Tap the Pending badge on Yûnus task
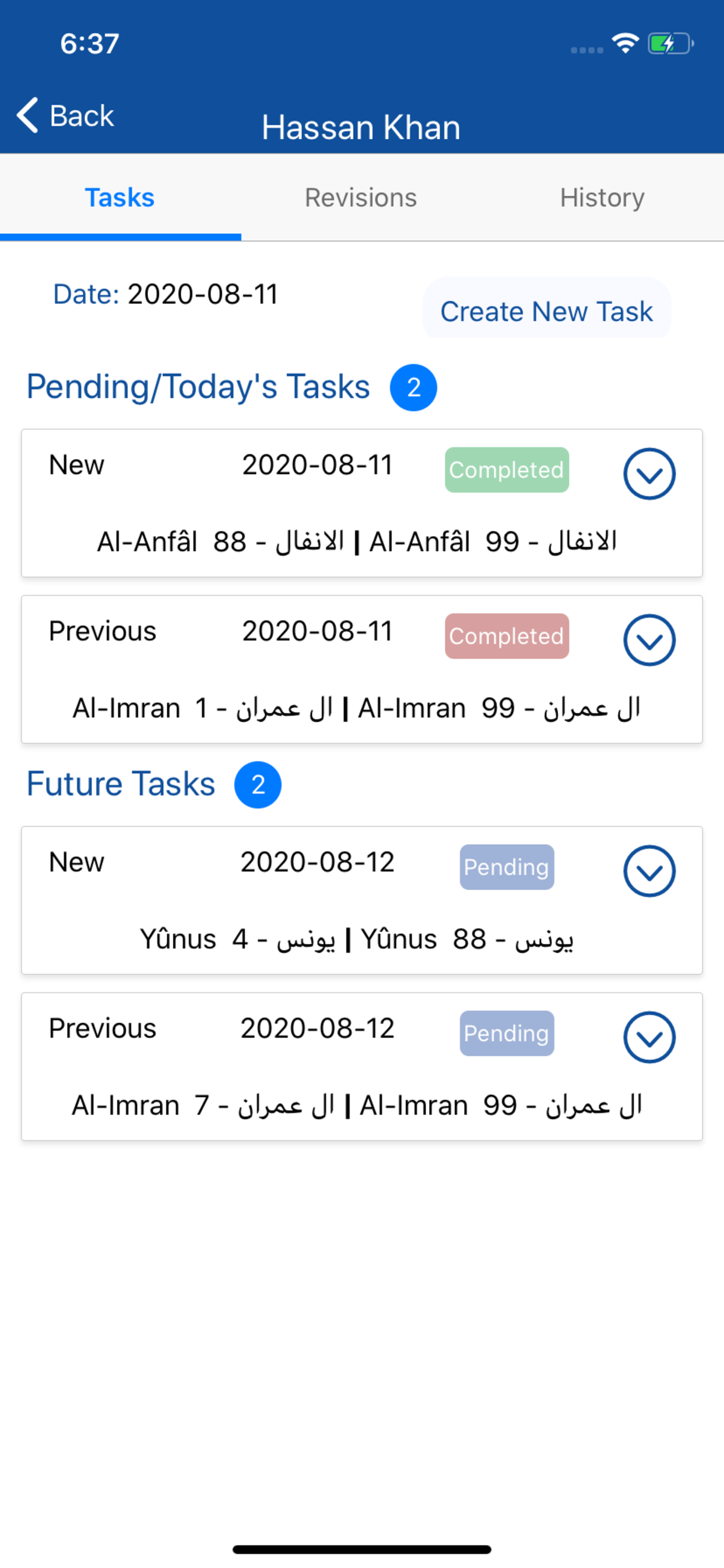724x1568 pixels. (x=507, y=867)
